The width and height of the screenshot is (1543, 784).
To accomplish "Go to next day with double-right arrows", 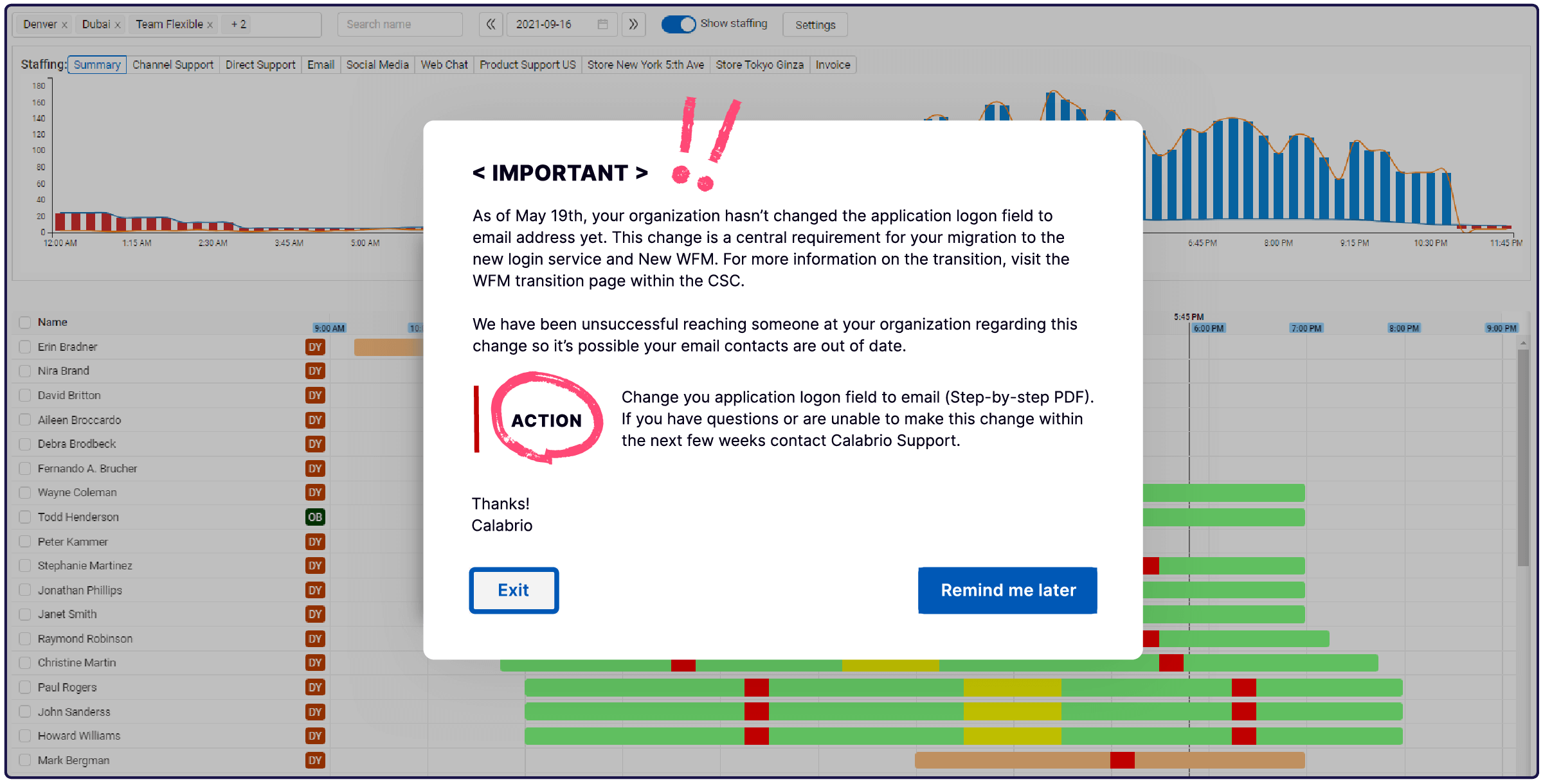I will 633,24.
